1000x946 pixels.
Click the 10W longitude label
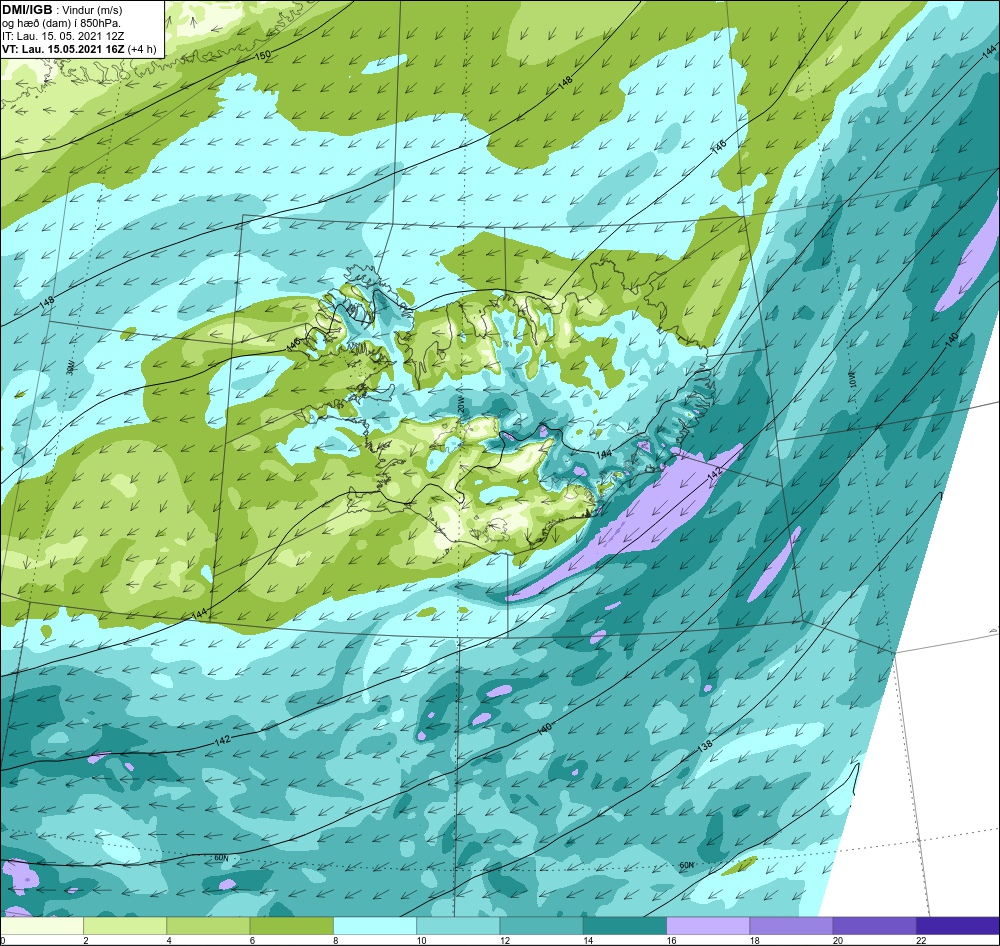pyautogui.click(x=853, y=380)
